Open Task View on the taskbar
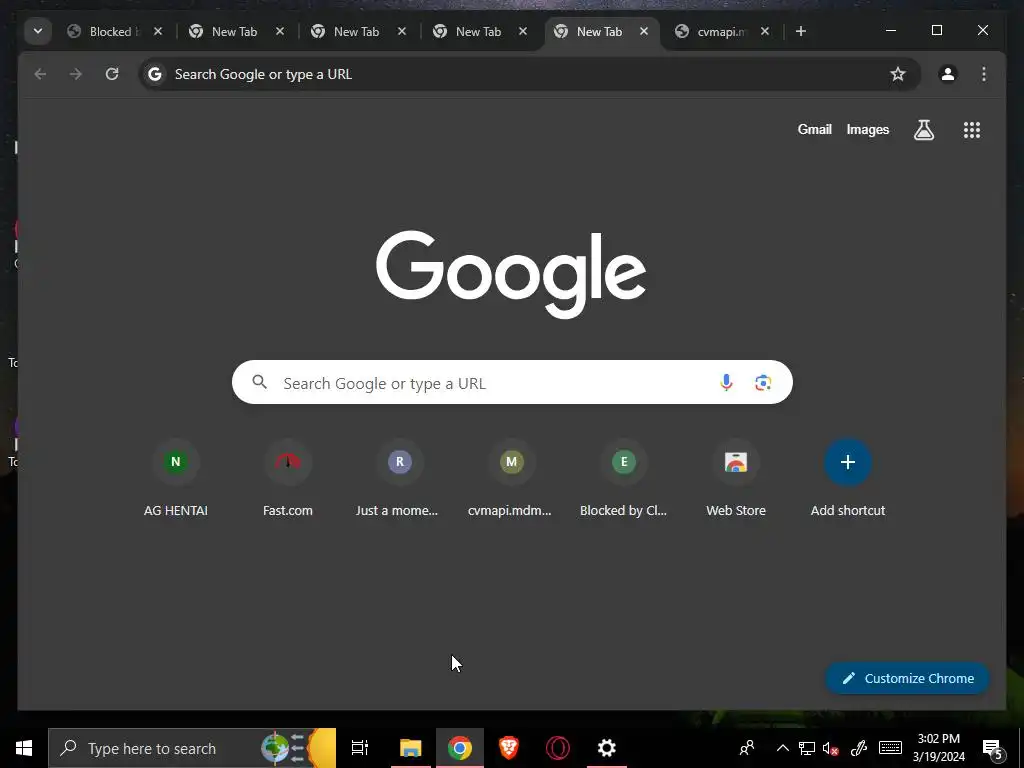The width and height of the screenshot is (1024, 768). coord(360,748)
